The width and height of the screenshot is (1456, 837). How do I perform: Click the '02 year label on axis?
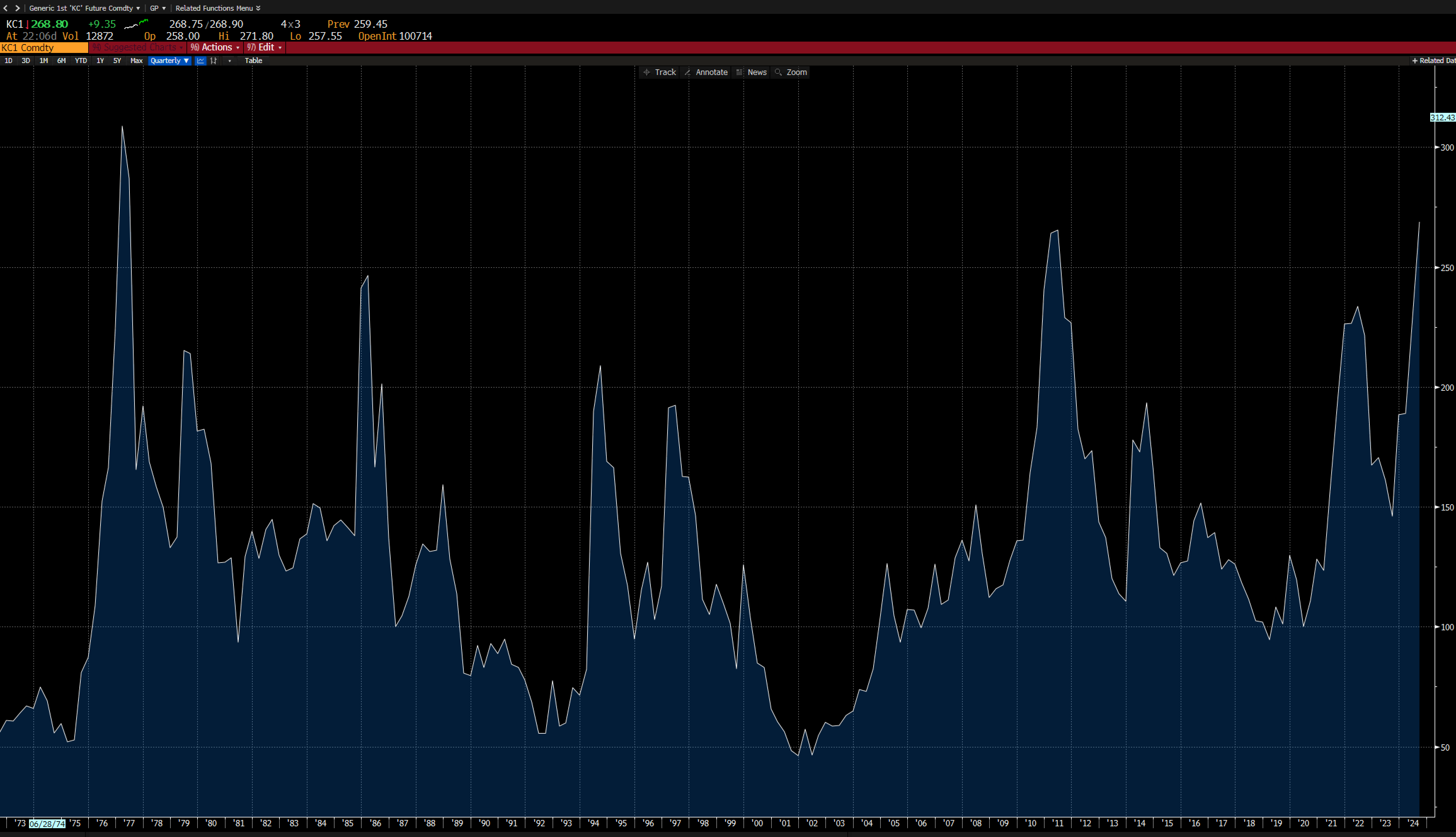[x=812, y=823]
